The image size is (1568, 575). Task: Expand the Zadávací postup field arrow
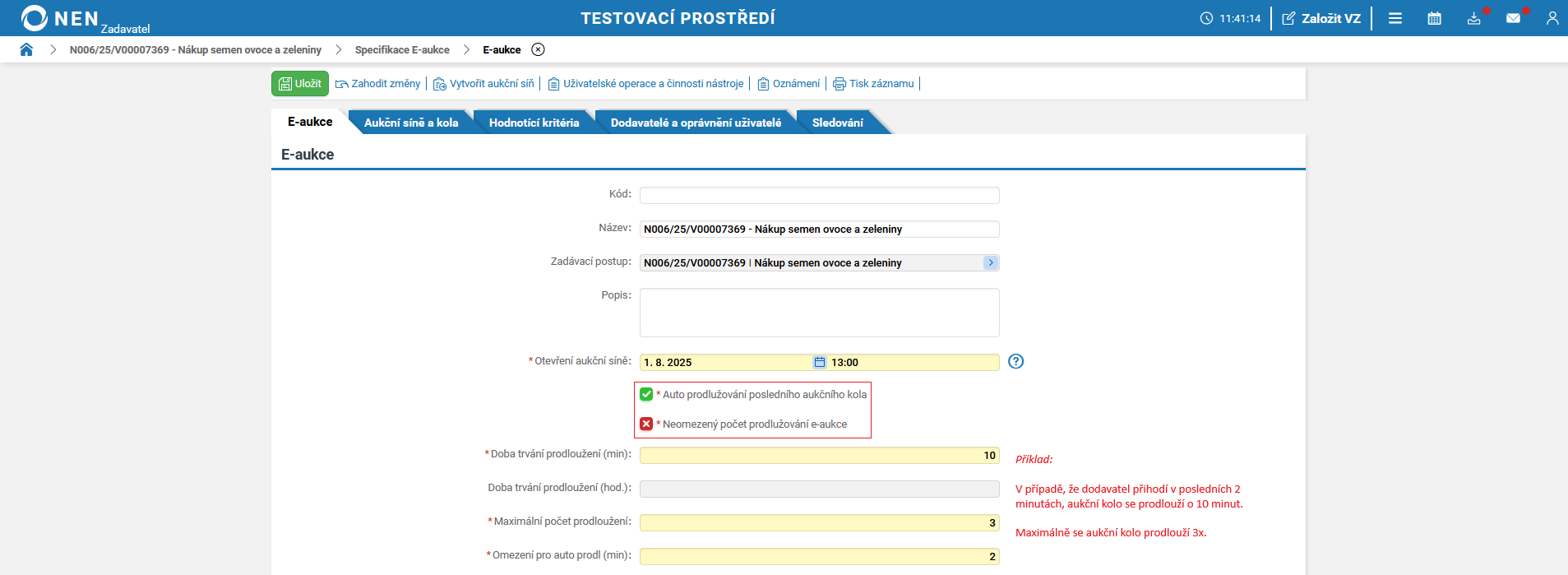pos(990,262)
